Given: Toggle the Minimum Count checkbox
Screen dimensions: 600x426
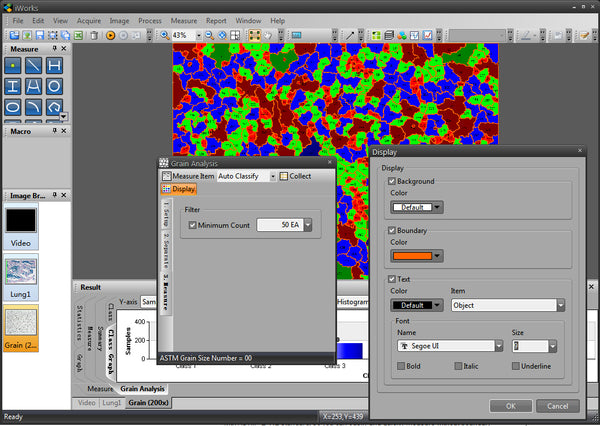Looking at the screenshot, I should tap(192, 225).
